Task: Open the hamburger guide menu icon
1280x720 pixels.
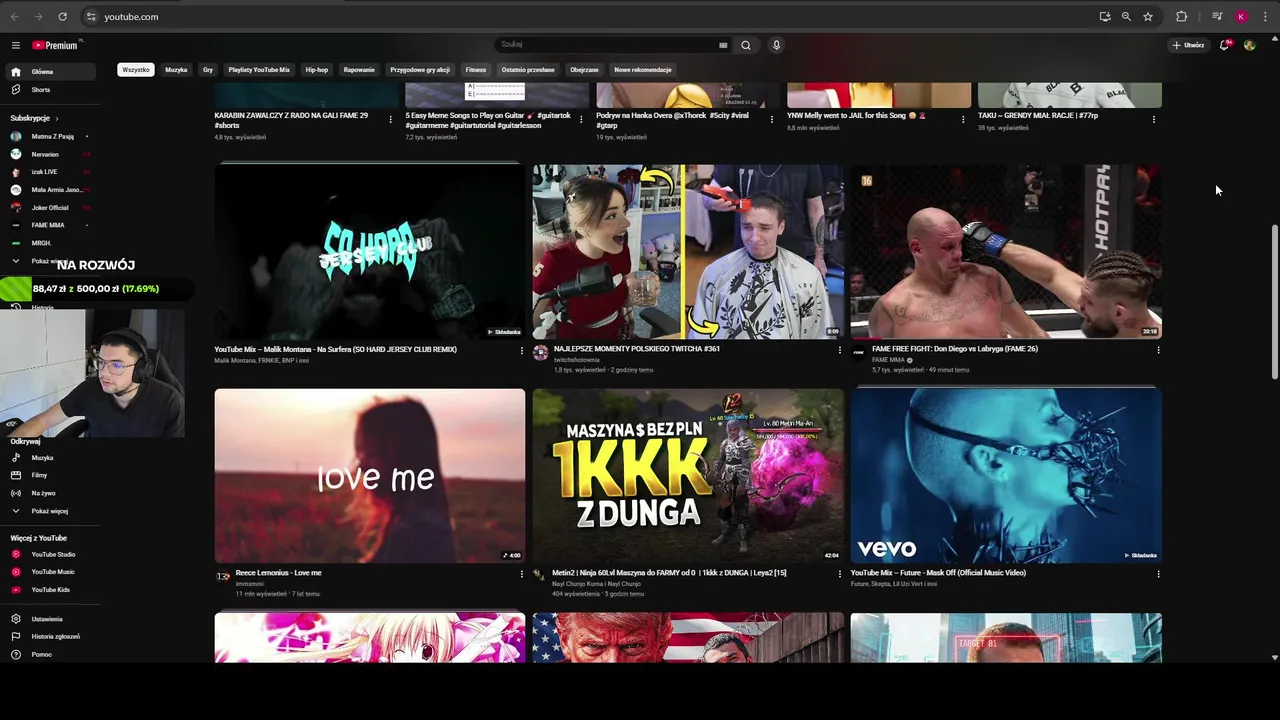Action: pos(15,45)
